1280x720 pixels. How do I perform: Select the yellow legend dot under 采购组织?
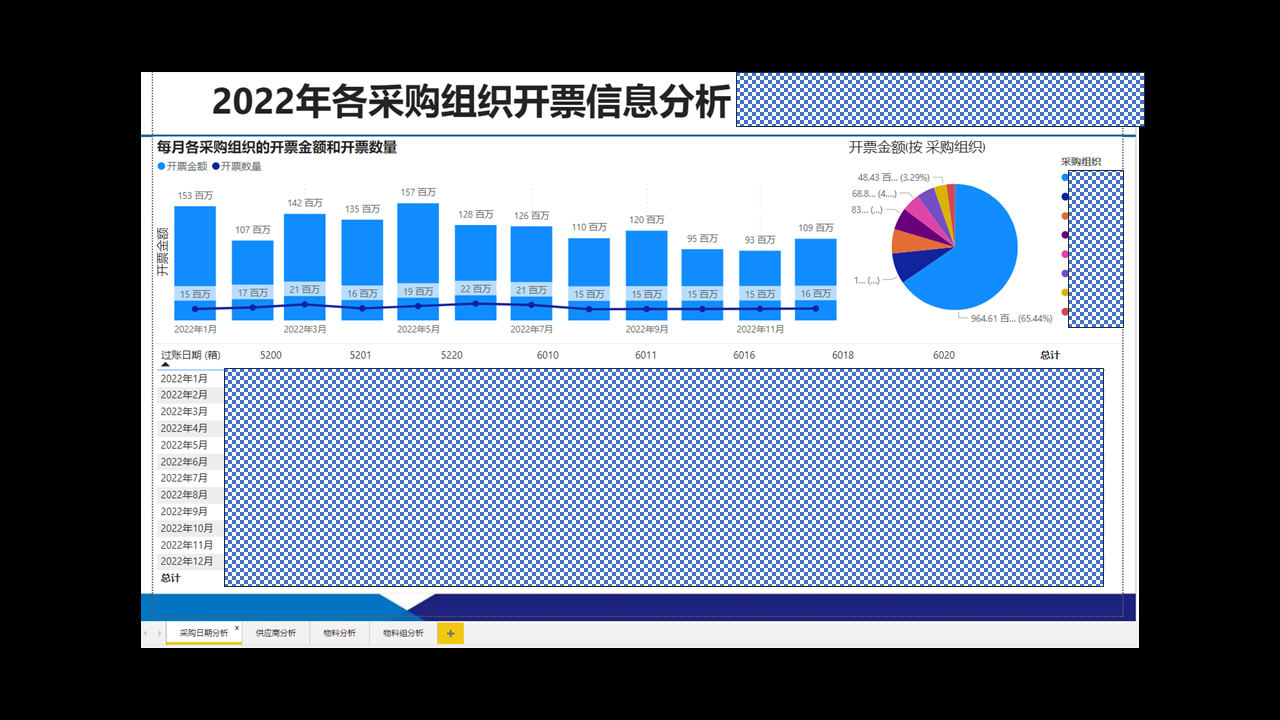pos(1064,292)
